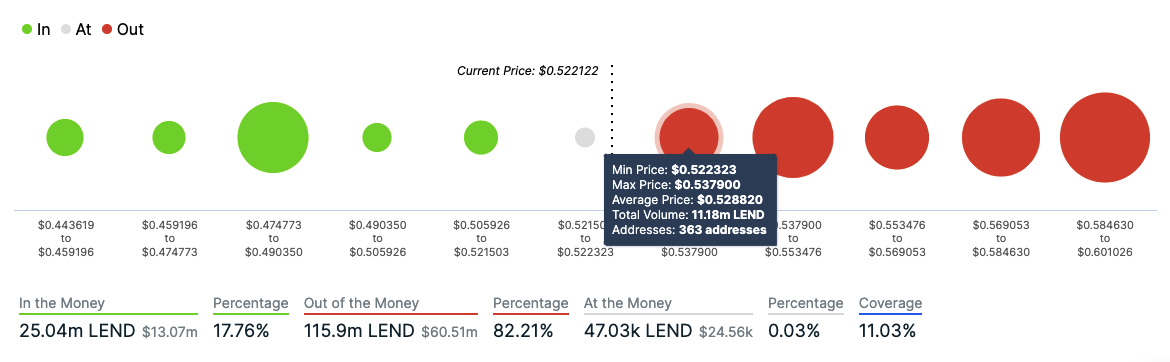Click the Out of the Money stat label

pos(361,304)
